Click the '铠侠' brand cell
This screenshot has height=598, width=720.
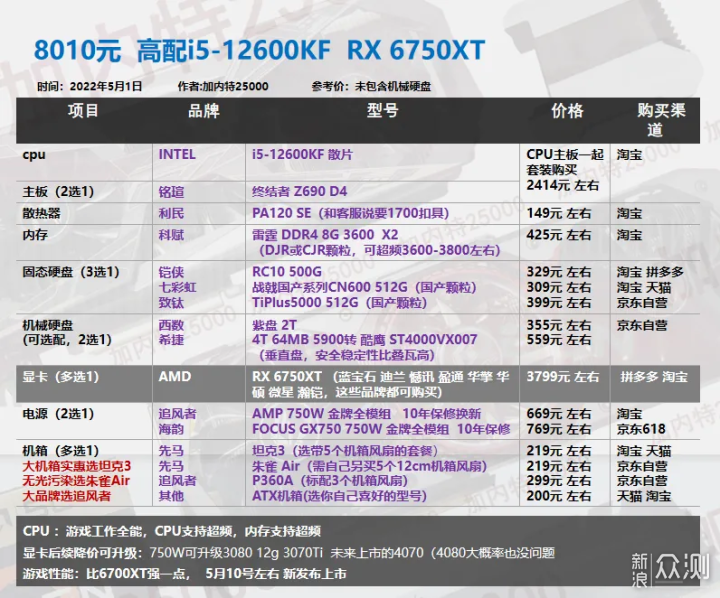coord(171,272)
